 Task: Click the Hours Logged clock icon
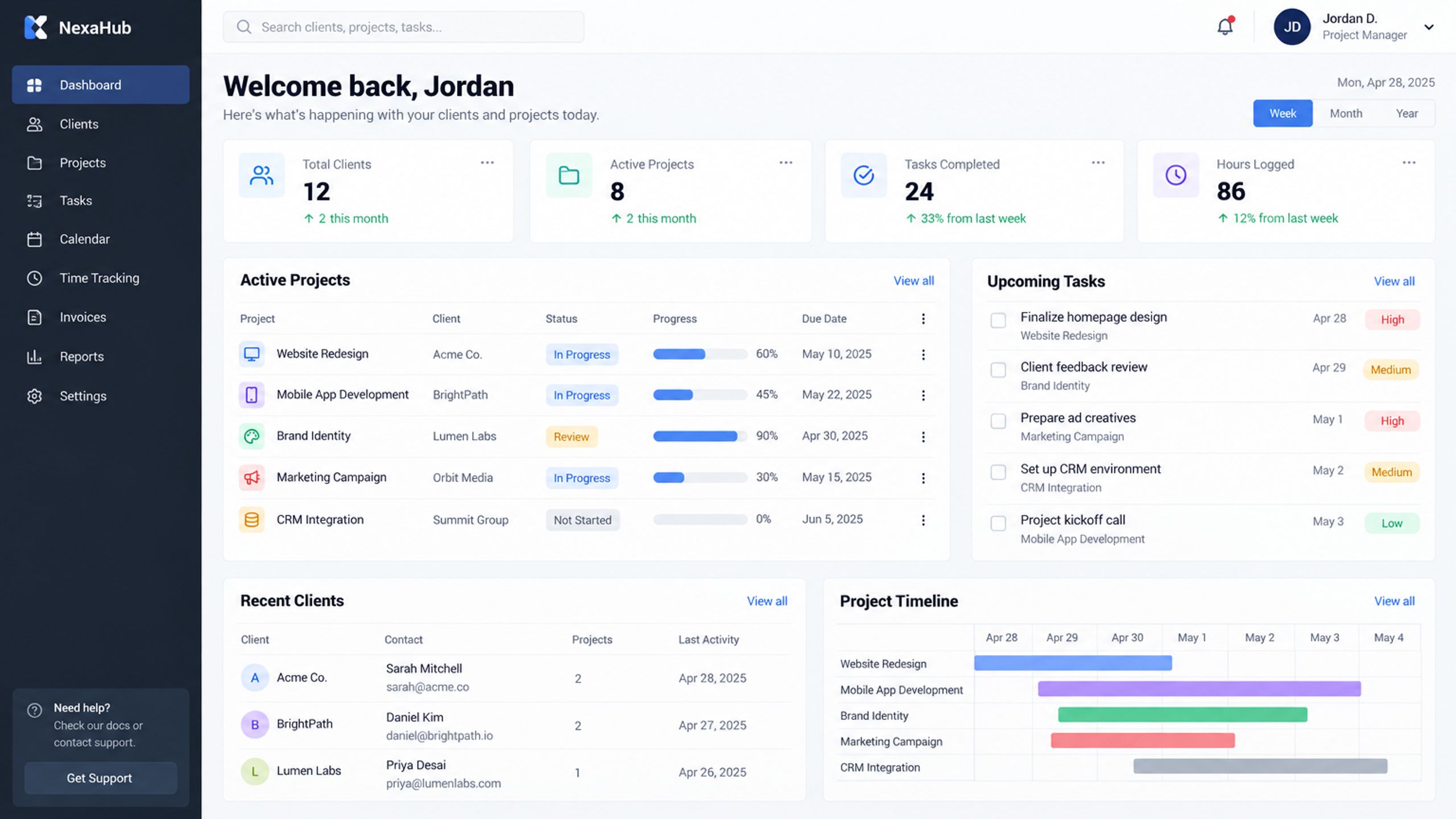(x=1176, y=175)
